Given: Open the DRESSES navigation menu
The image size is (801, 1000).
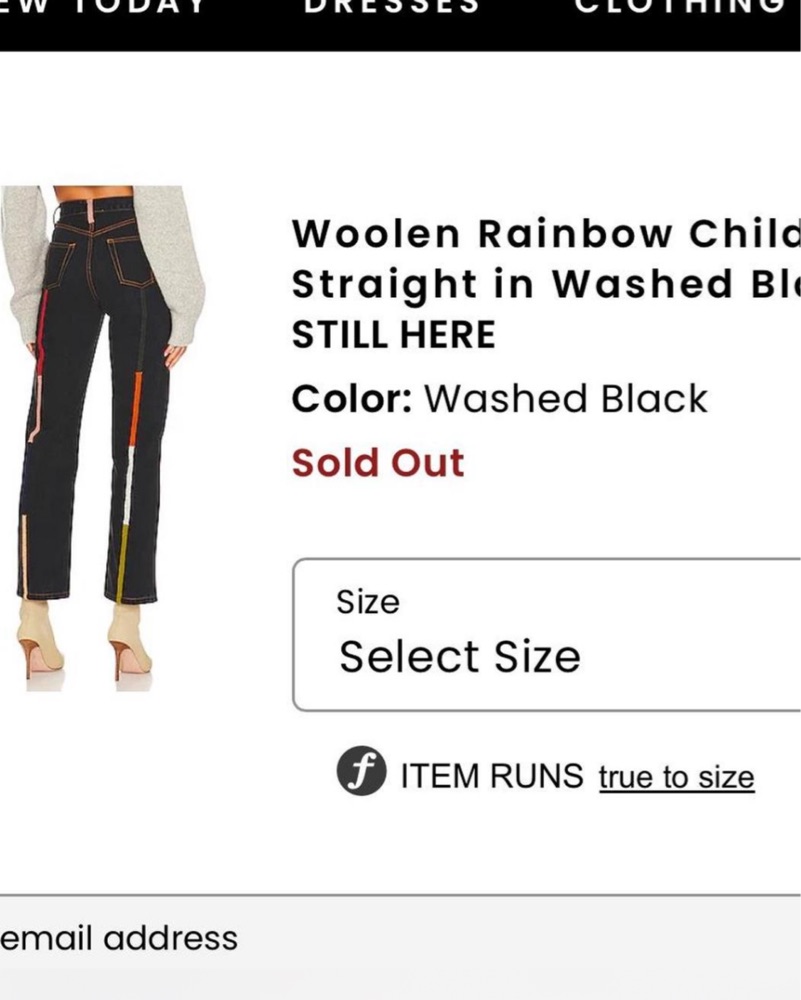Looking at the screenshot, I should point(391,6).
